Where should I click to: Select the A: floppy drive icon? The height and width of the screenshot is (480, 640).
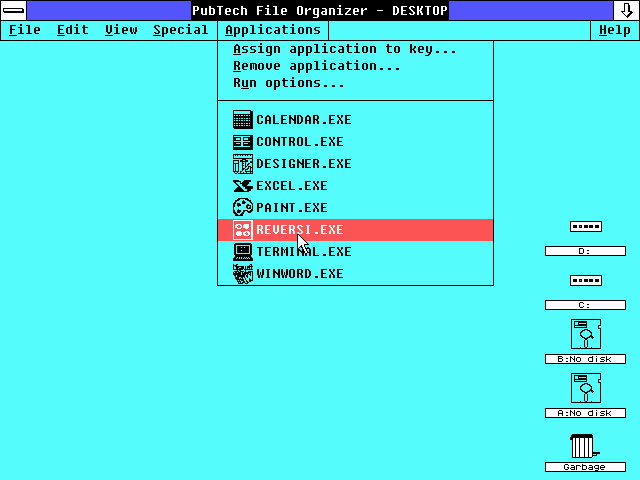pos(586,388)
